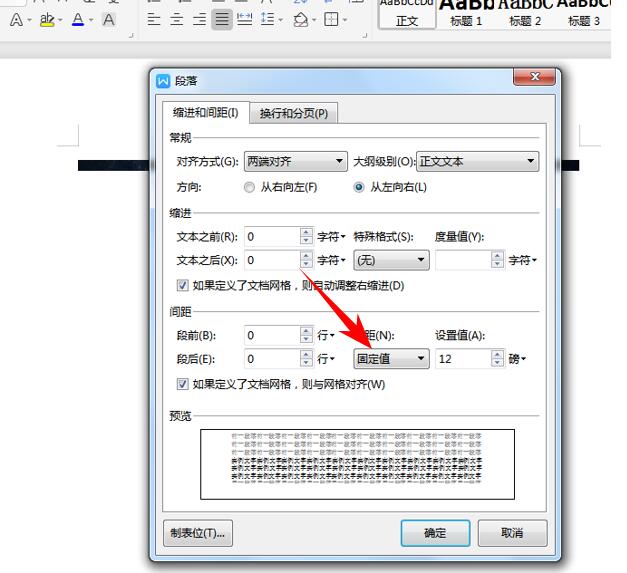Change 度量值 unit 字符 dropdown
The height and width of the screenshot is (573, 627).
(x=522, y=261)
